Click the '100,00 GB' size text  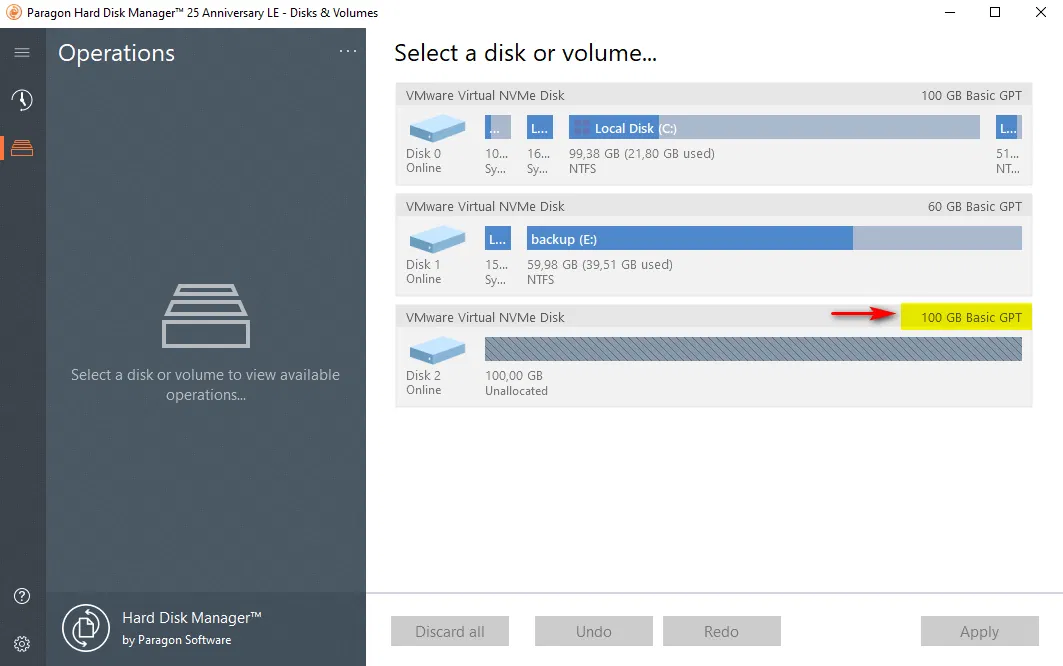point(514,375)
